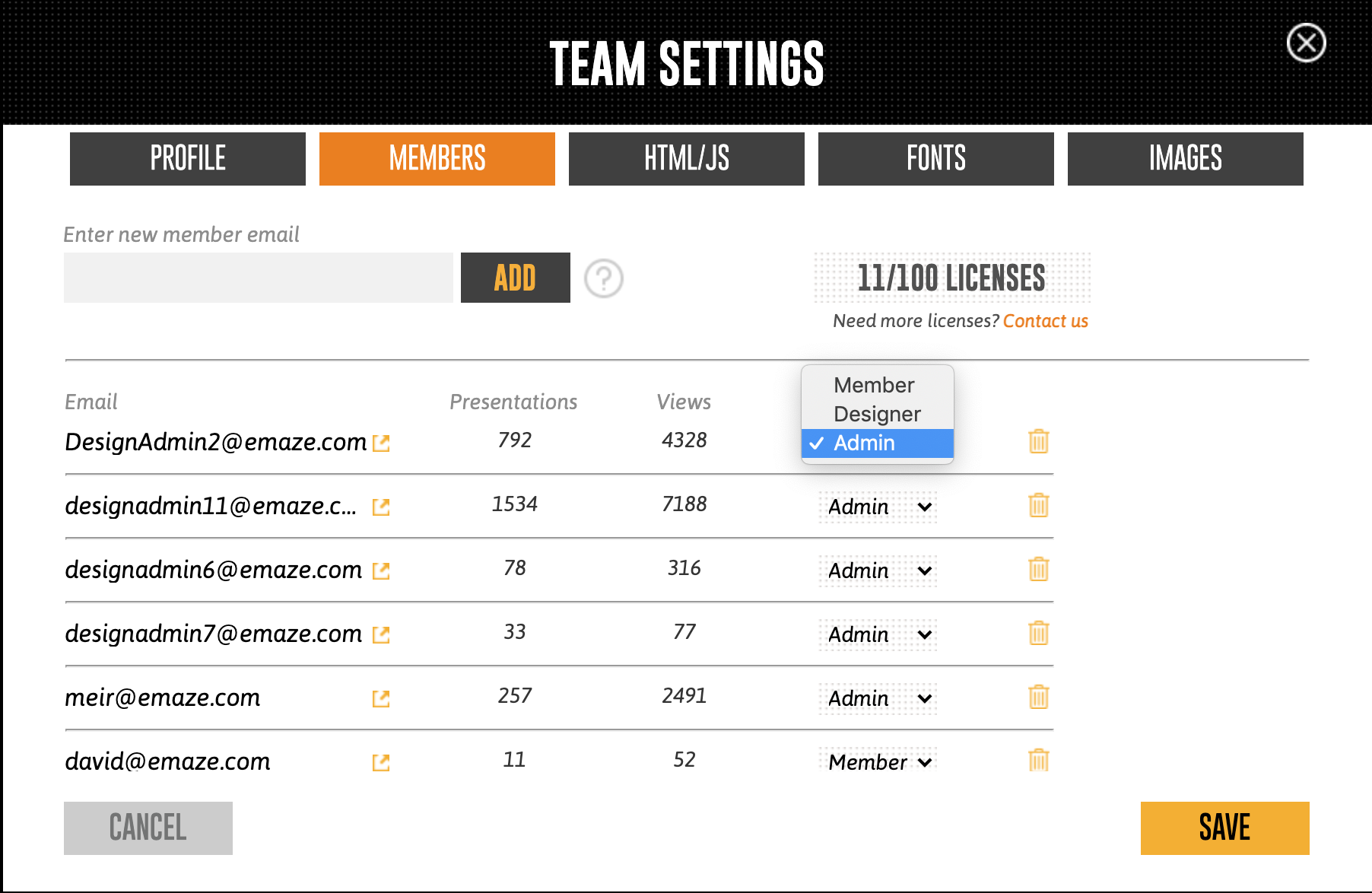This screenshot has width=1372, height=893.
Task: Open external link icon next to meir@emaze.com
Action: 381,698
